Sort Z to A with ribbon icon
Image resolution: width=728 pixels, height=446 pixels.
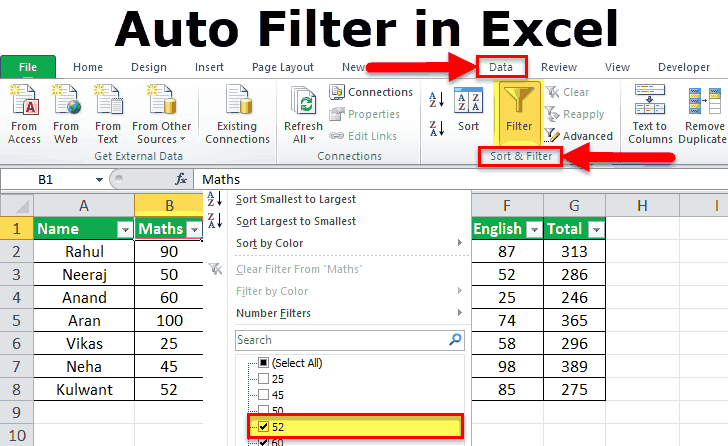[x=436, y=128]
